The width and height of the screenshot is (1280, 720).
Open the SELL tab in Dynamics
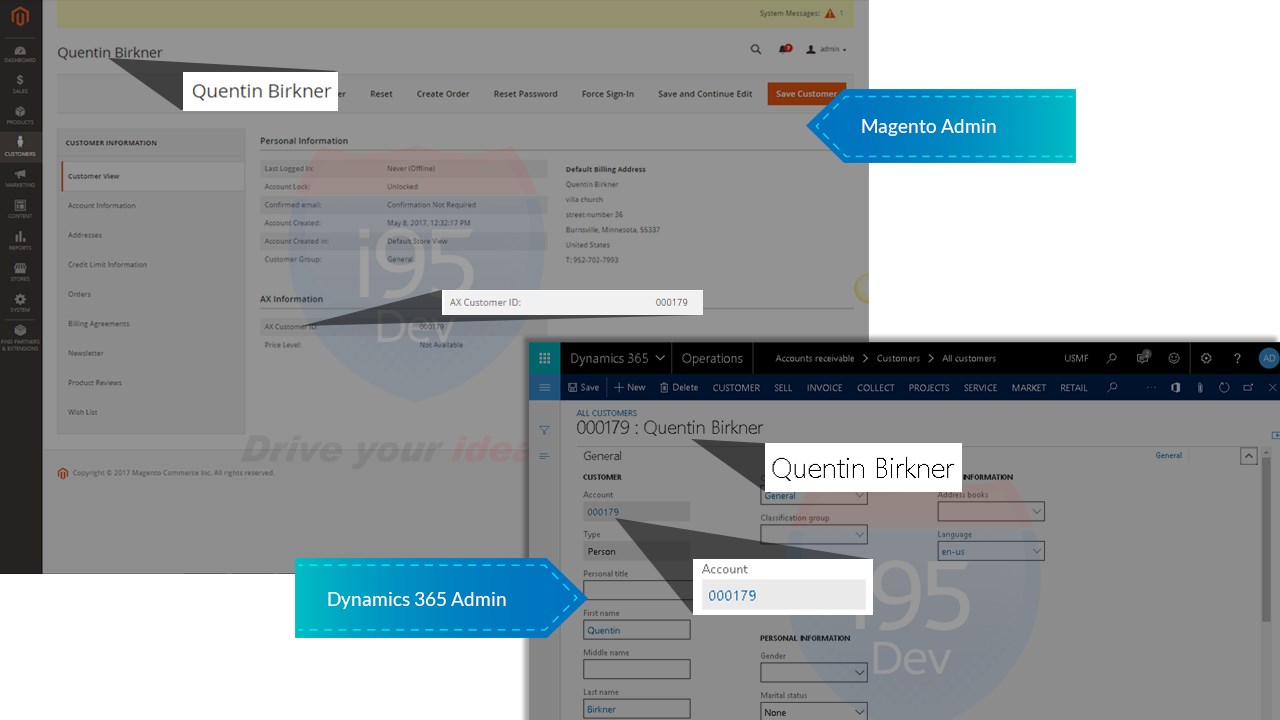(783, 388)
